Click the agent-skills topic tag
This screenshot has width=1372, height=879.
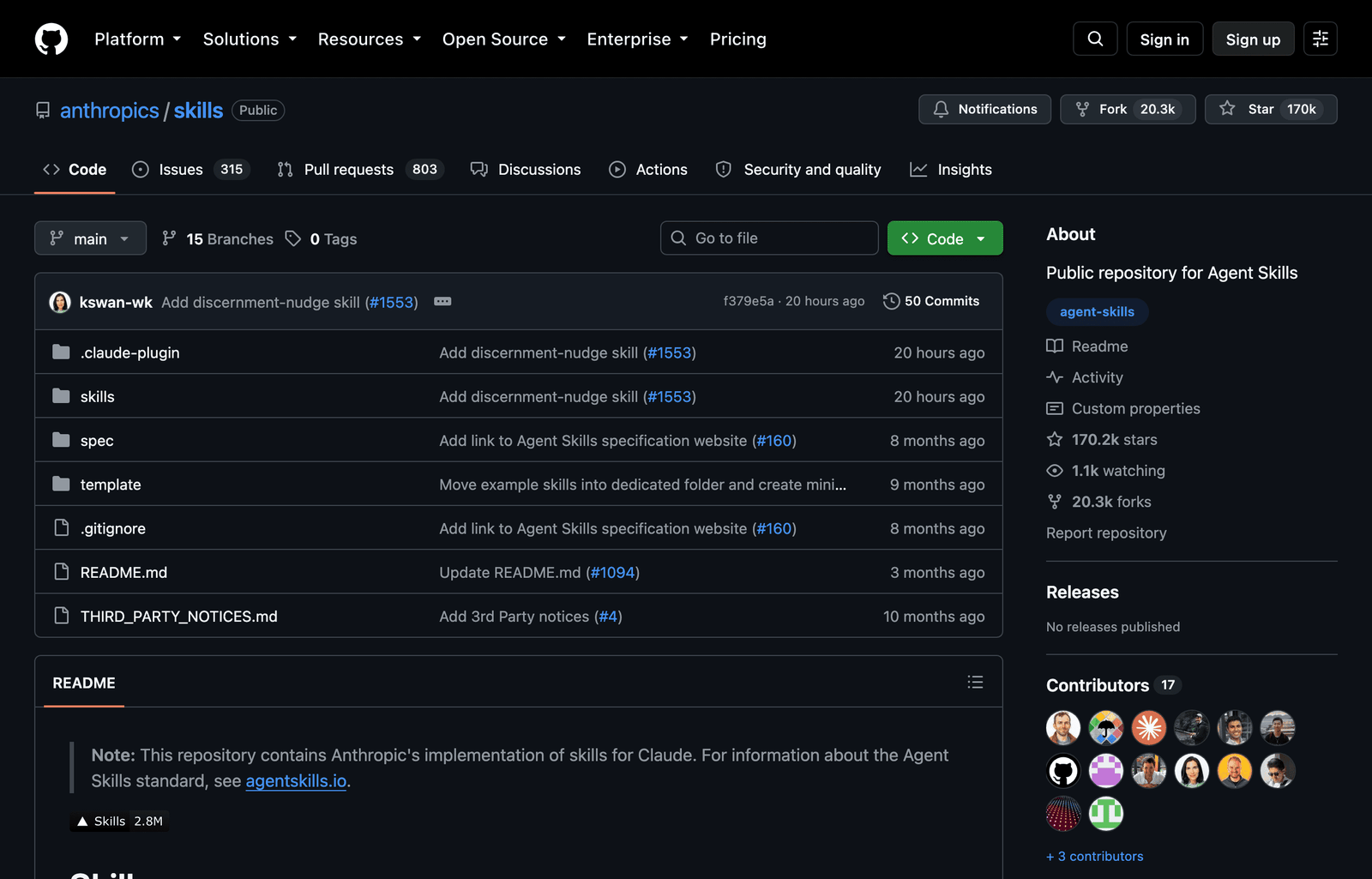pos(1097,311)
